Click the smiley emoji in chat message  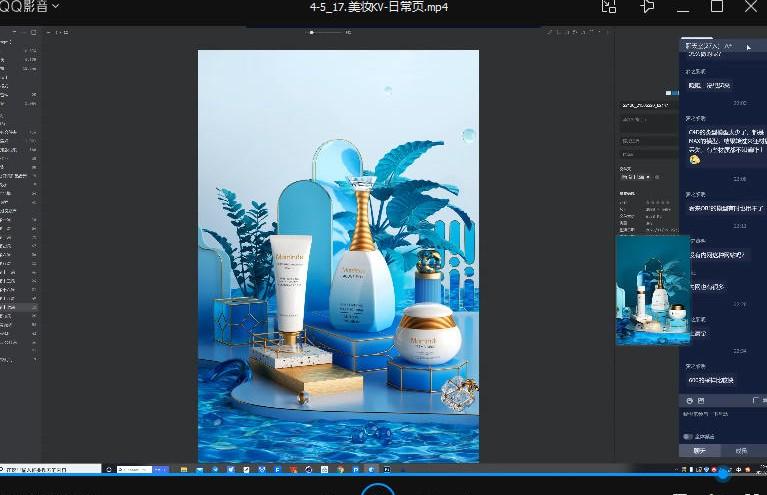[x=694, y=160]
